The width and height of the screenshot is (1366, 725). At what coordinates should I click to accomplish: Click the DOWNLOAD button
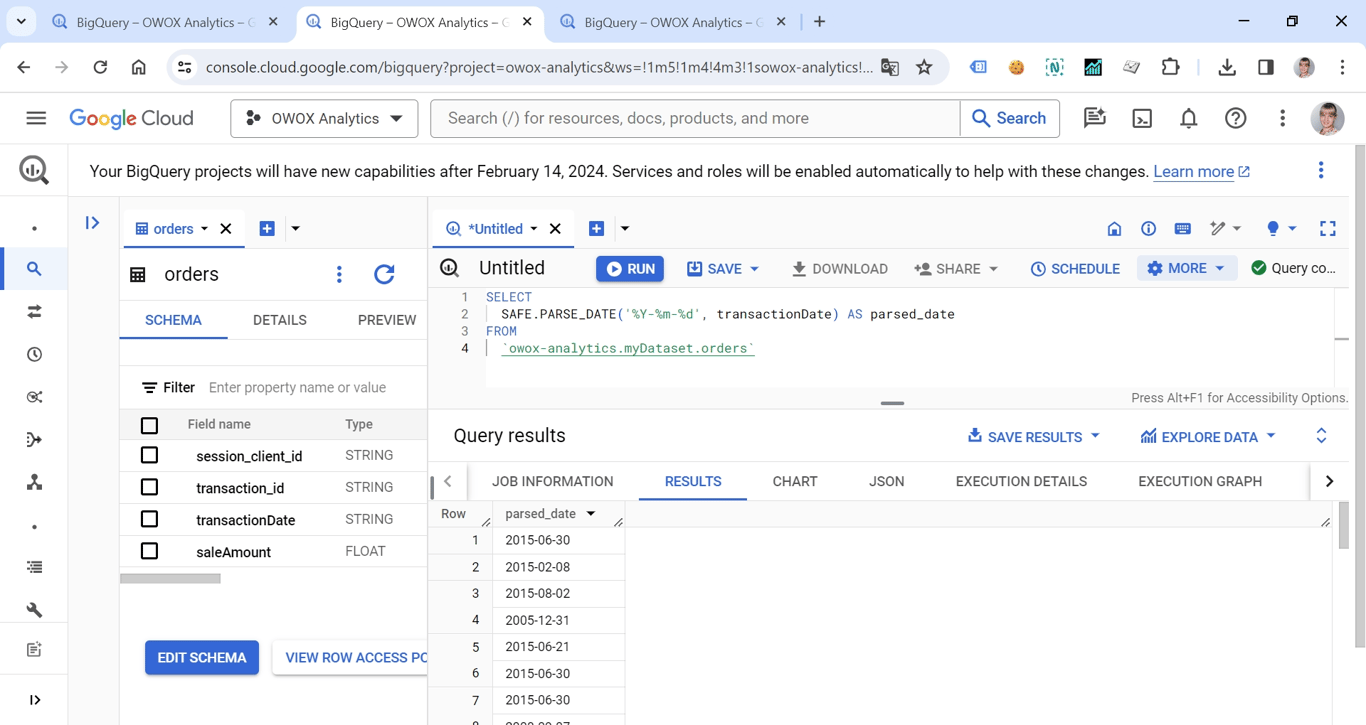coord(839,269)
